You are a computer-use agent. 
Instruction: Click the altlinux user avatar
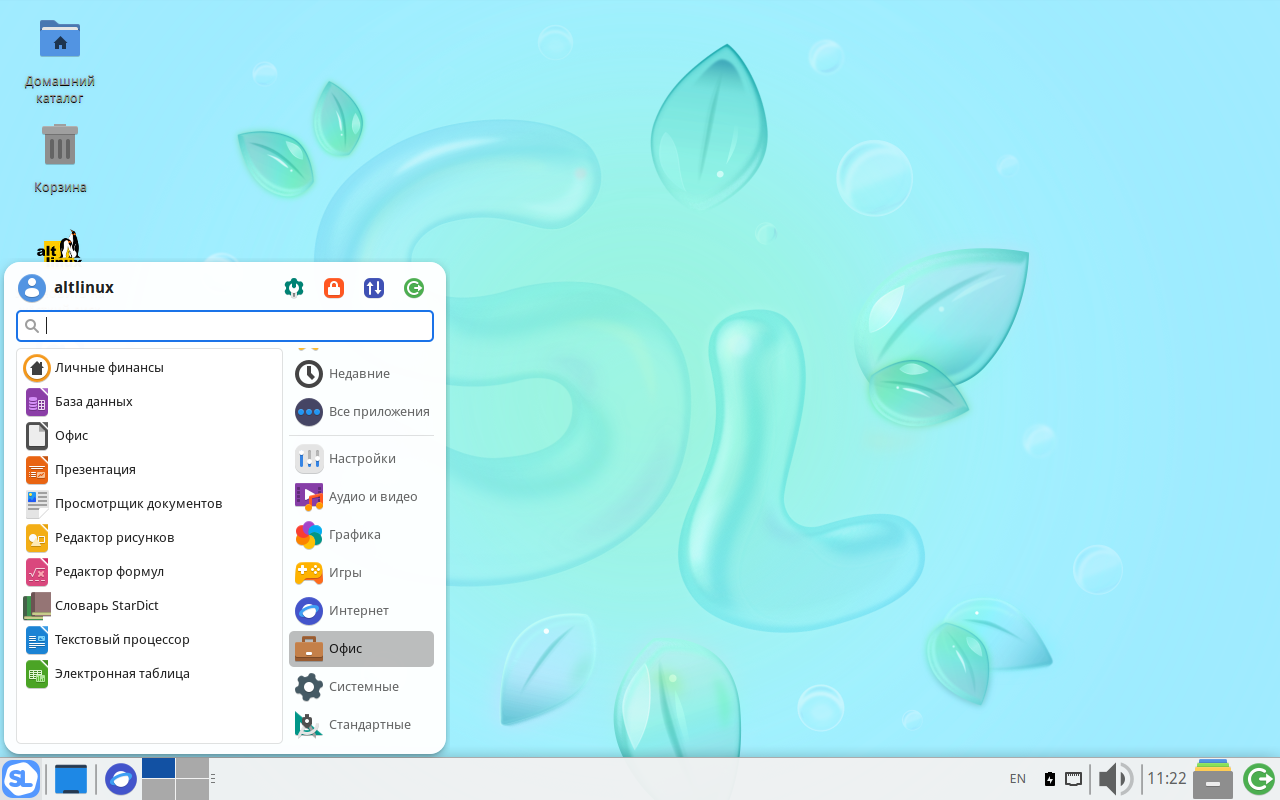pyautogui.click(x=32, y=287)
